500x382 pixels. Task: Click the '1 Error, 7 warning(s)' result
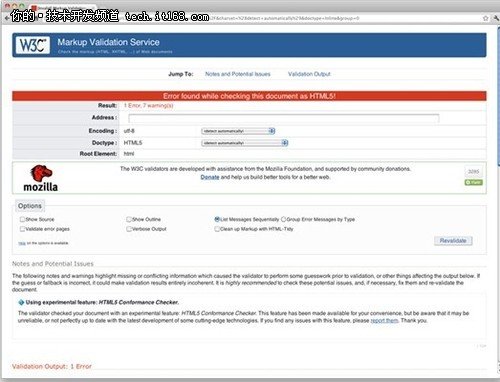[148, 105]
